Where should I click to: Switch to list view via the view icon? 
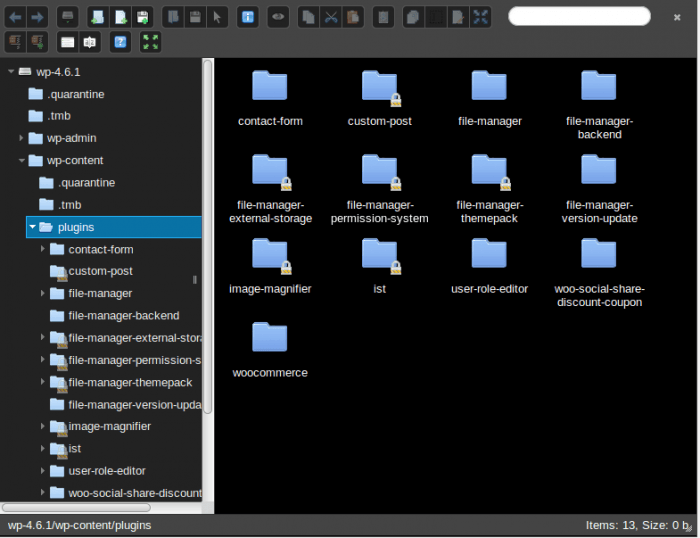click(67, 42)
